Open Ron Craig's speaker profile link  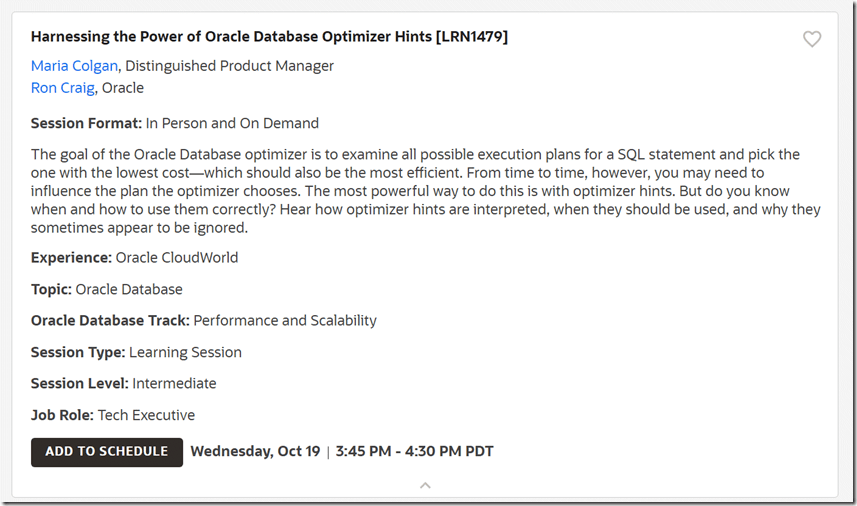(62, 88)
